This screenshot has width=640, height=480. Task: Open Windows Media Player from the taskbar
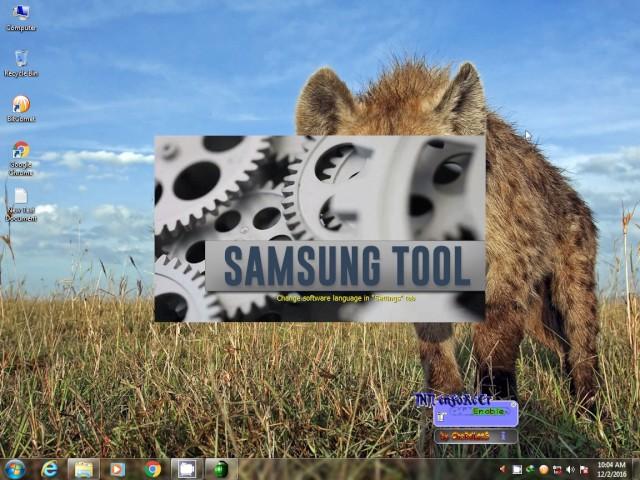pos(118,469)
